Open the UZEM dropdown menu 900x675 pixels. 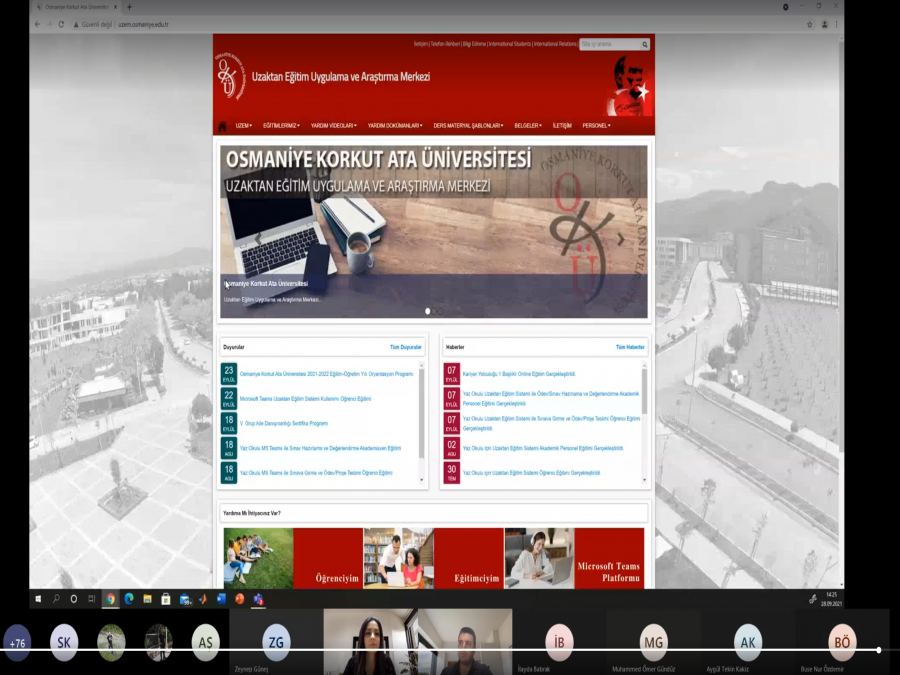pos(243,126)
